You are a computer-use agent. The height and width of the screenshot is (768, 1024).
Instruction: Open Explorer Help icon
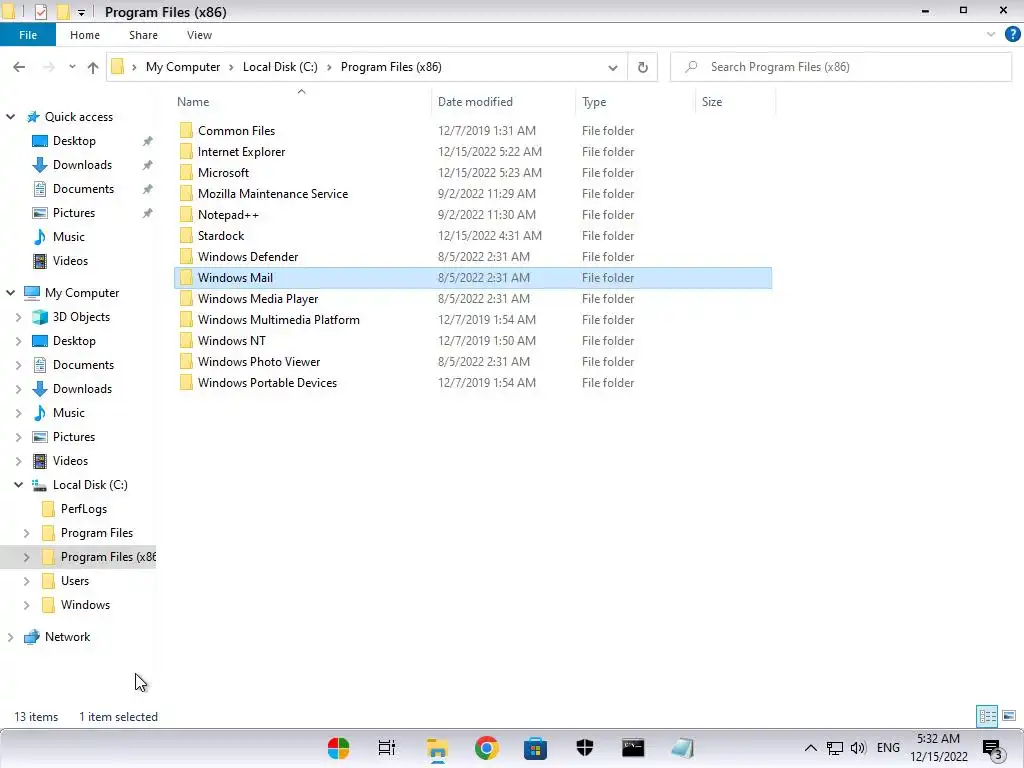tap(1012, 34)
